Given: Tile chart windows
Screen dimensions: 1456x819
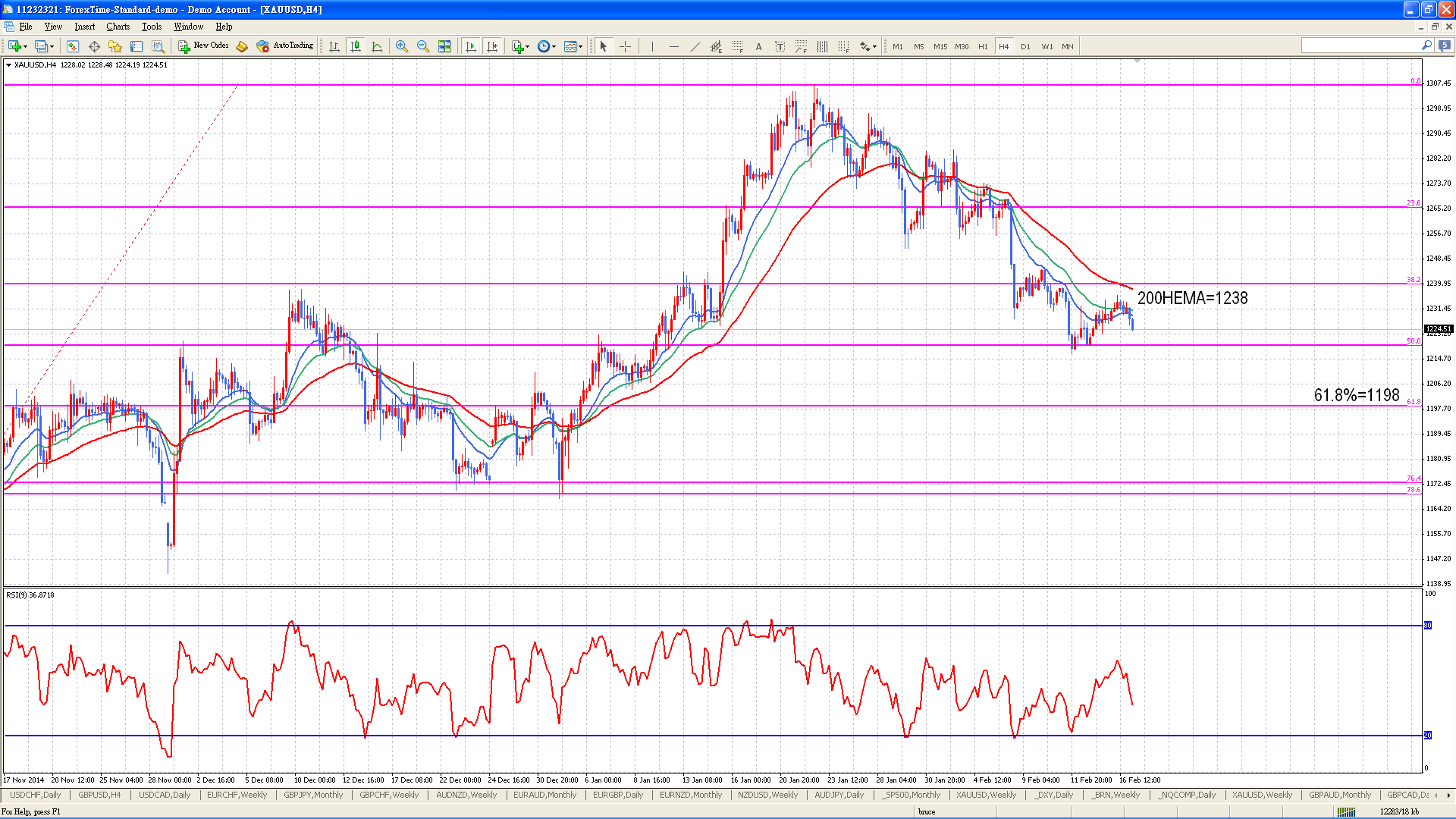Looking at the screenshot, I should click(x=444, y=46).
